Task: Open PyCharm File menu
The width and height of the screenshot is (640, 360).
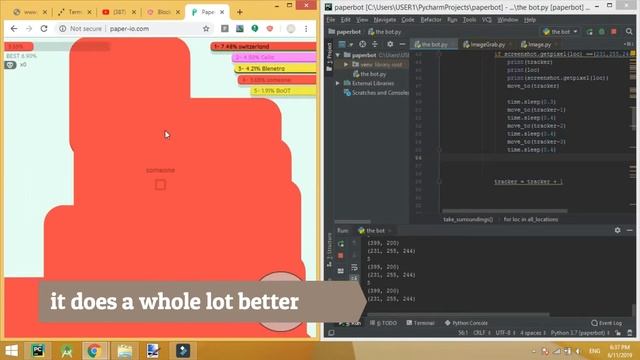Action: (331, 20)
